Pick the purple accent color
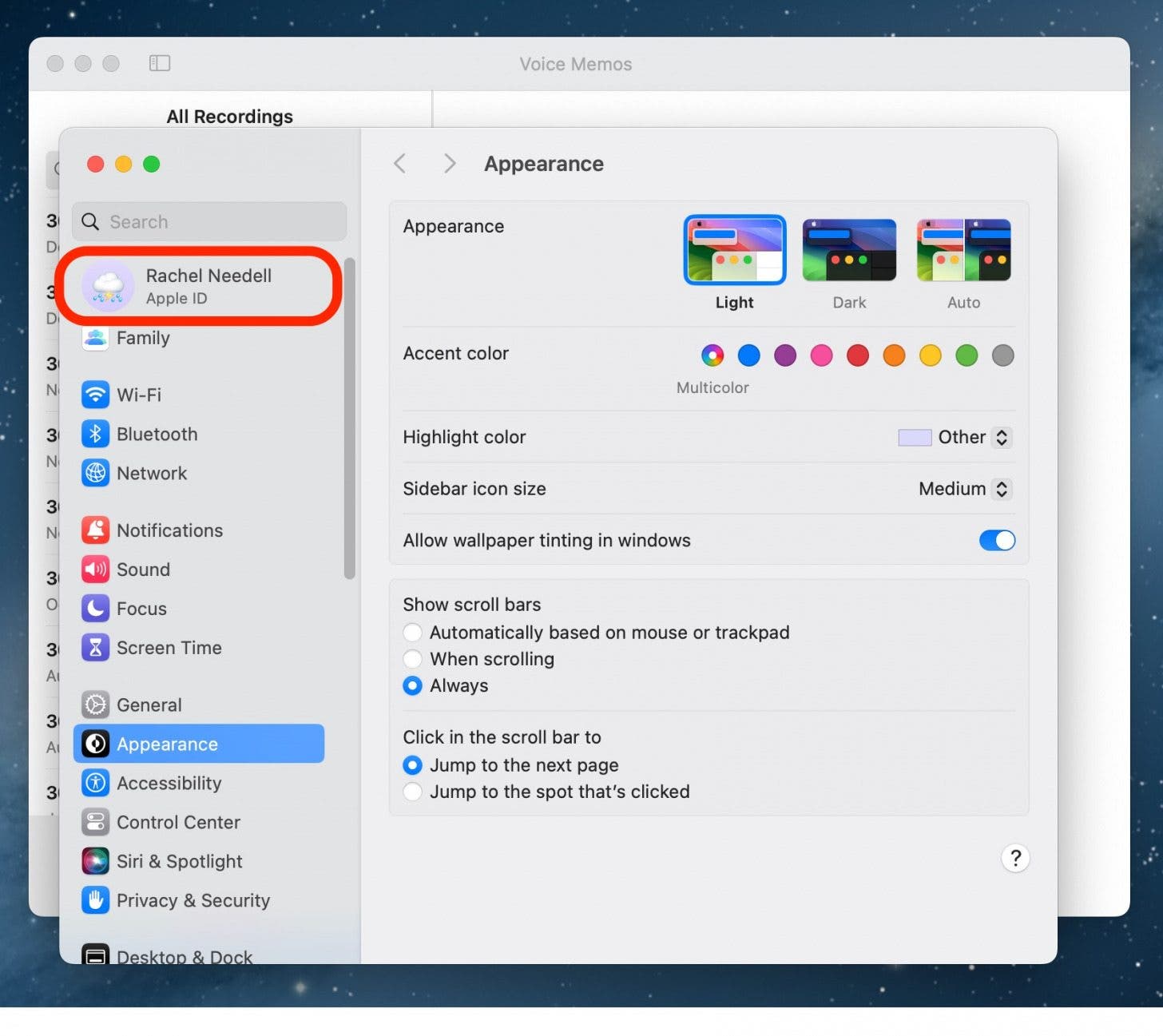1163x1036 pixels. click(785, 355)
